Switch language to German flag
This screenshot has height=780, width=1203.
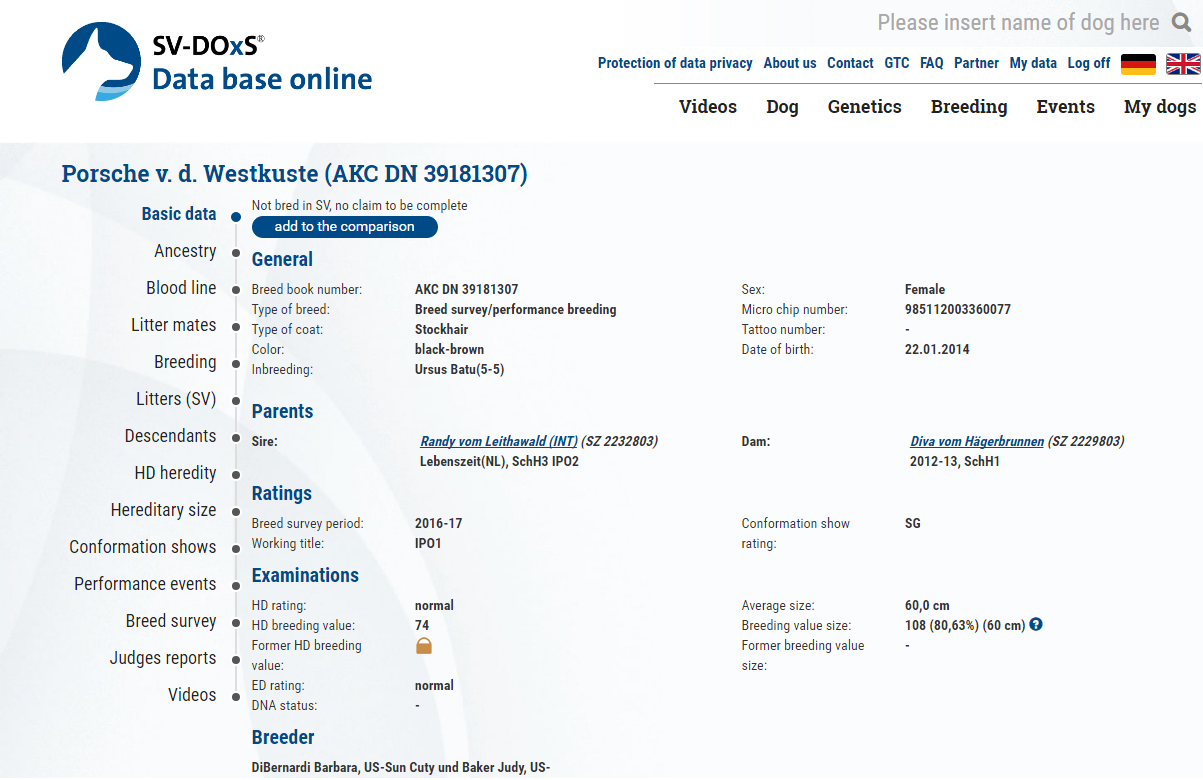click(x=1138, y=64)
